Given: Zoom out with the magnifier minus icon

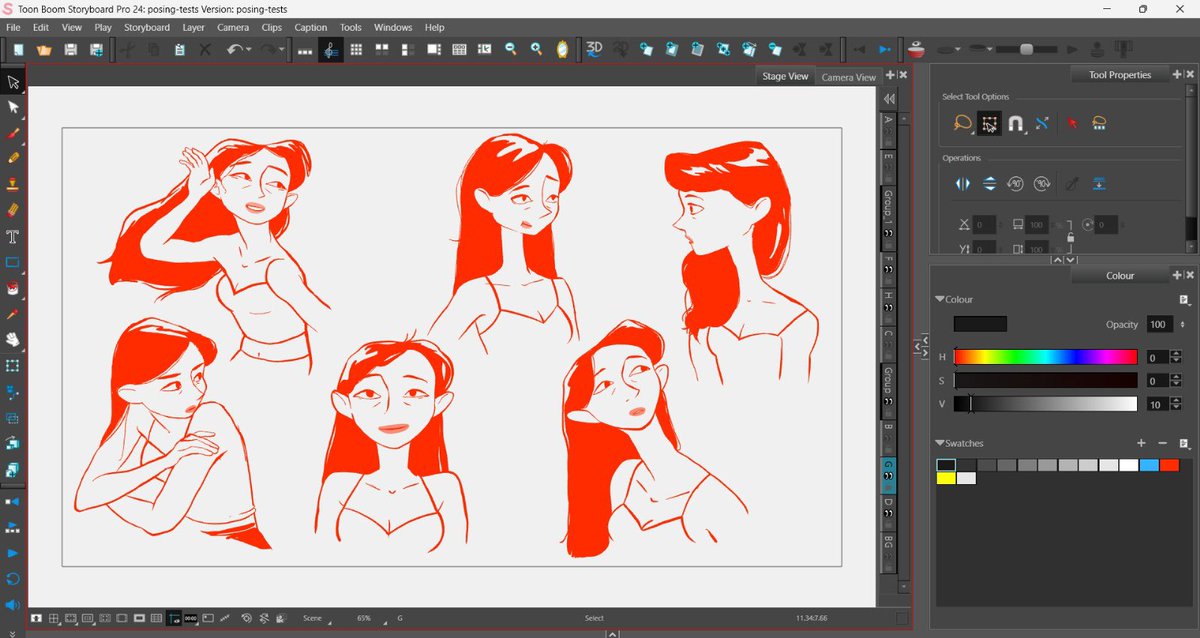Looking at the screenshot, I should (511, 49).
